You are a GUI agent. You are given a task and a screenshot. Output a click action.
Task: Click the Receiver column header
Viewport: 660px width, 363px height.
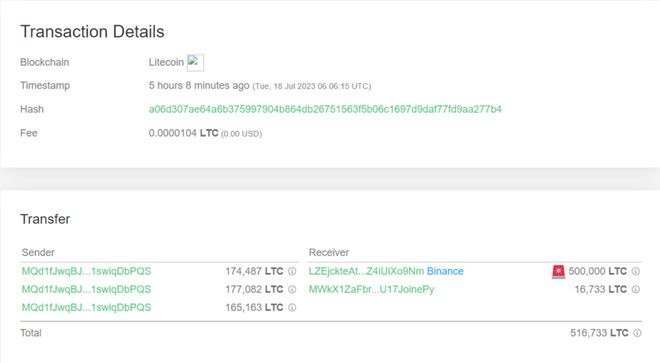[329, 253]
